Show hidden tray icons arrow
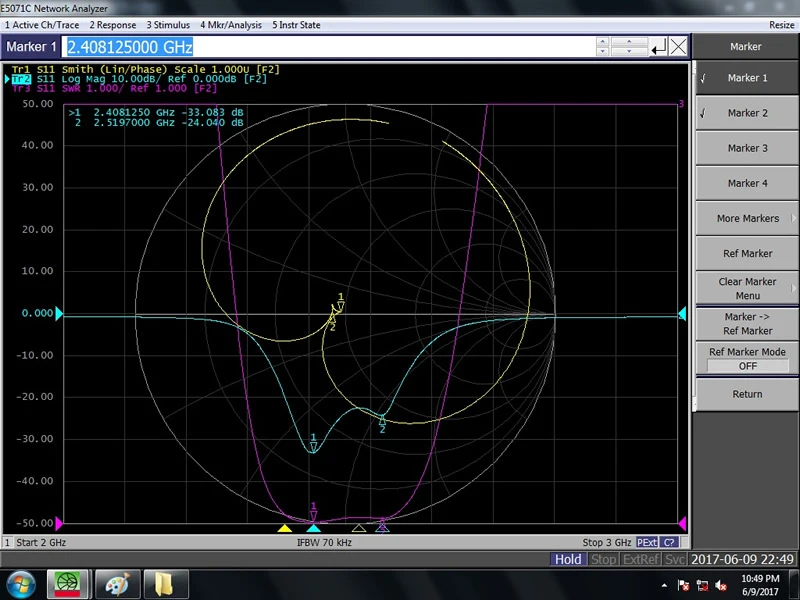800x600 pixels. (664, 586)
